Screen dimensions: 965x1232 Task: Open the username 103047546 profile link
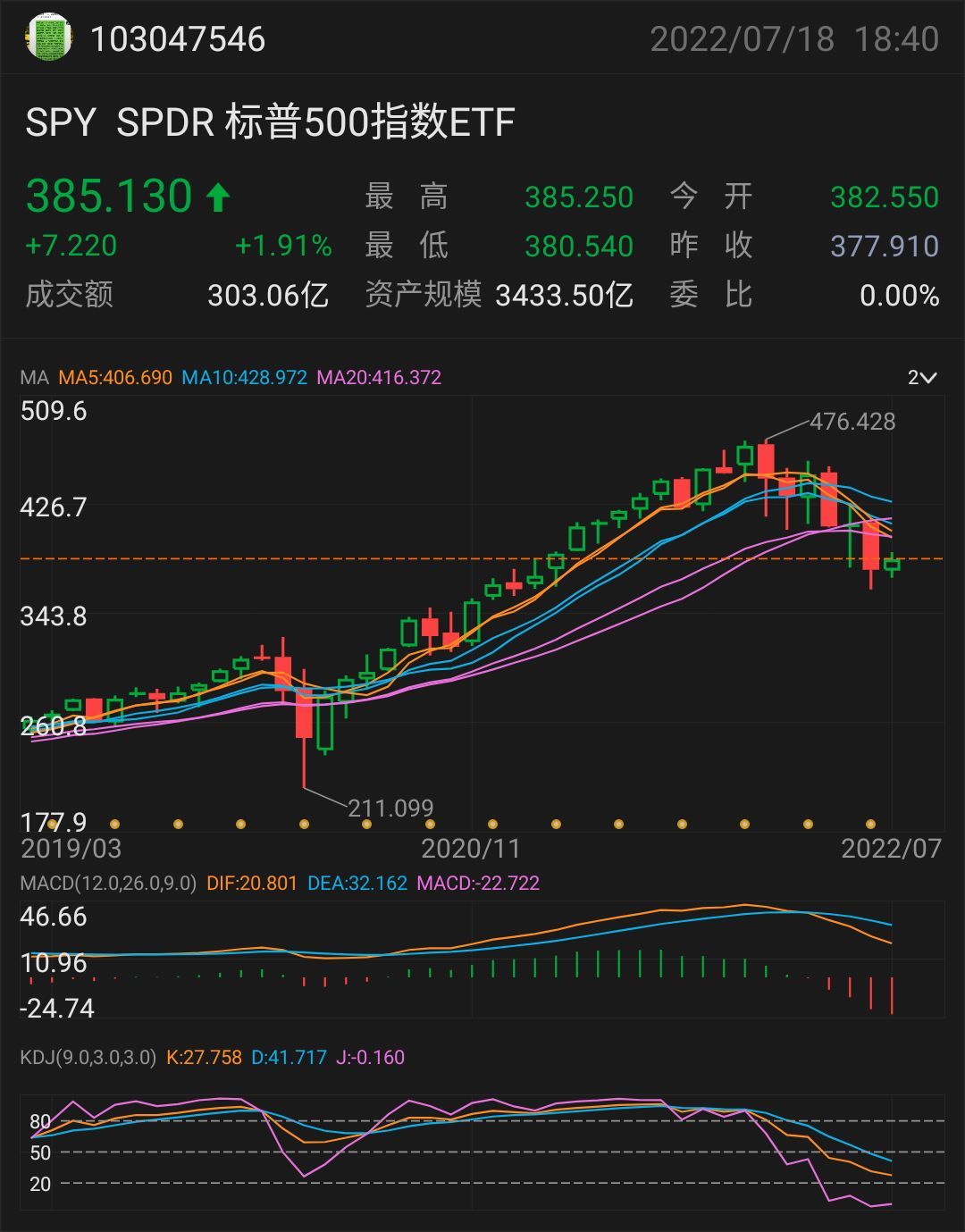pos(178,39)
